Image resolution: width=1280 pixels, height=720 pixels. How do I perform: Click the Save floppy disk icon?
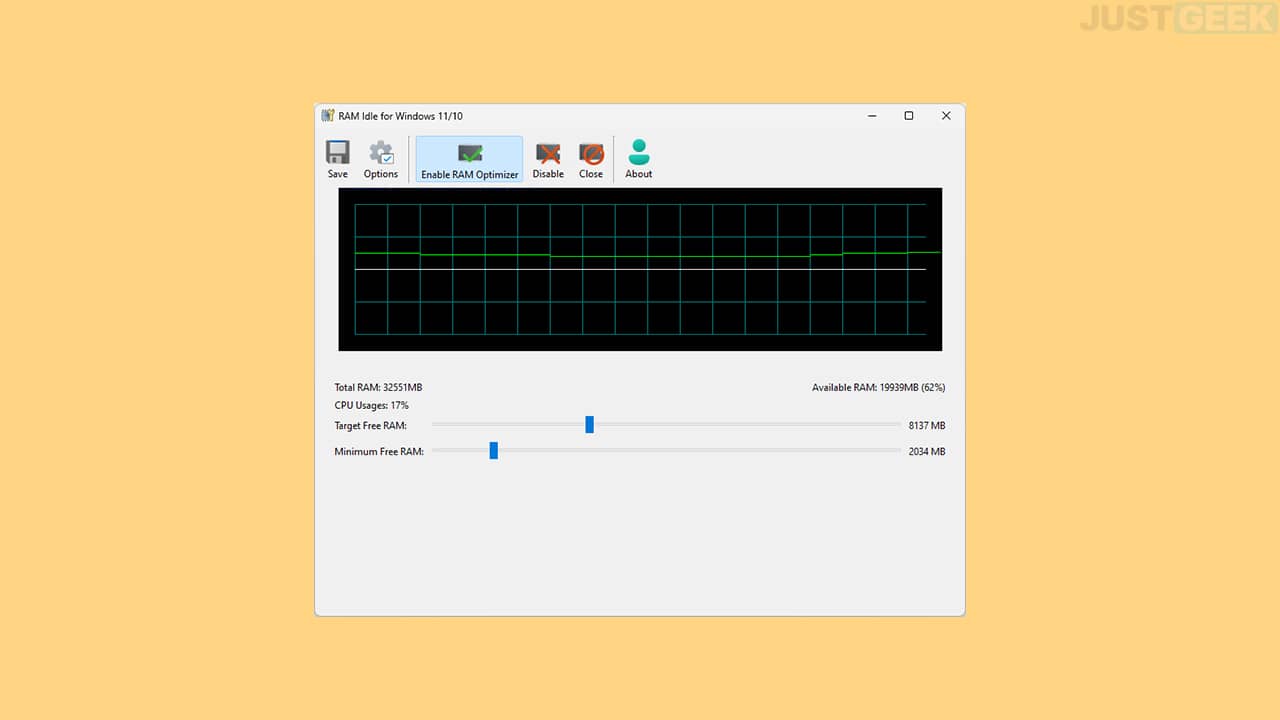click(338, 153)
